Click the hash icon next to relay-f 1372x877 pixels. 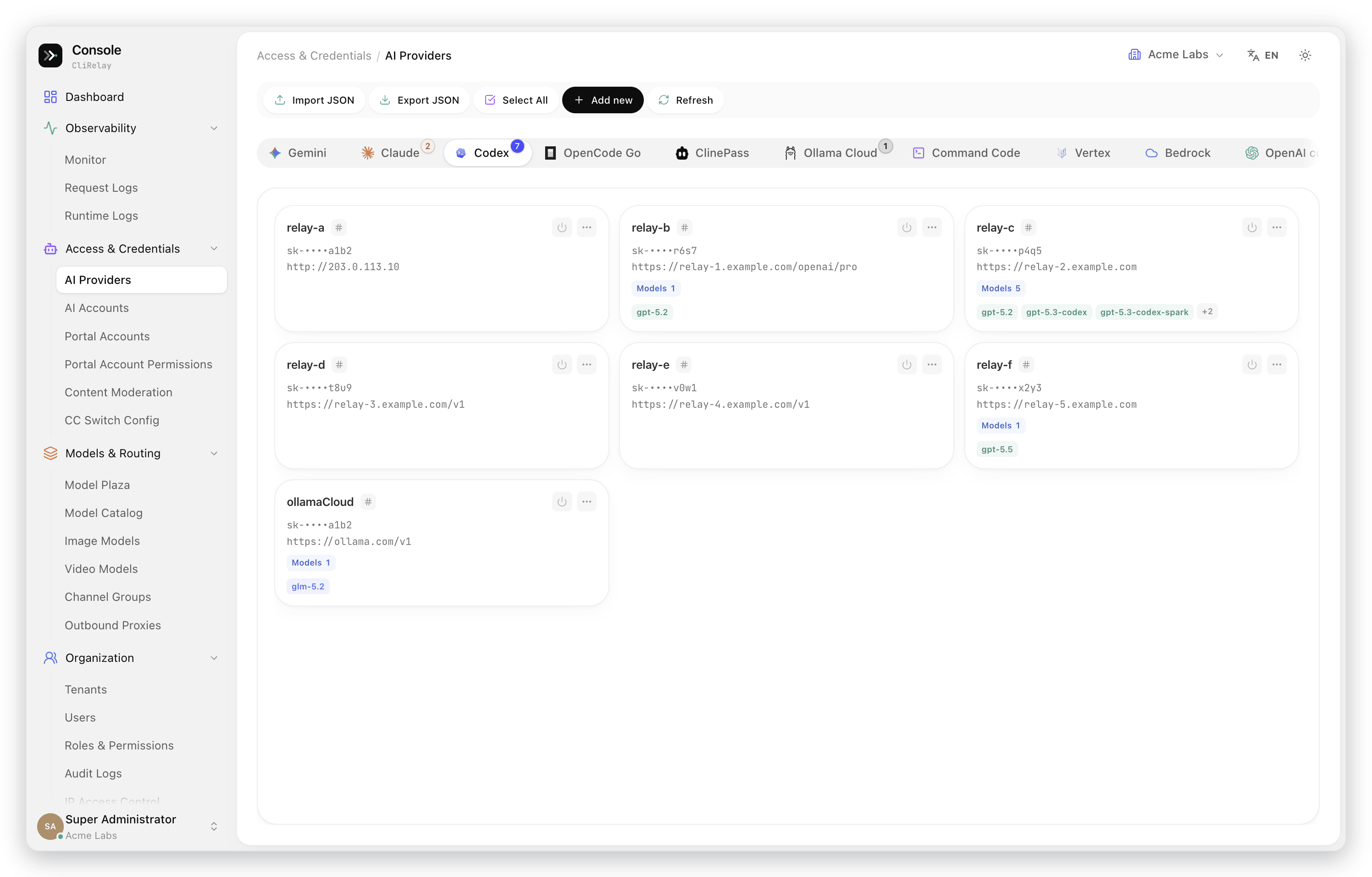tap(1026, 365)
